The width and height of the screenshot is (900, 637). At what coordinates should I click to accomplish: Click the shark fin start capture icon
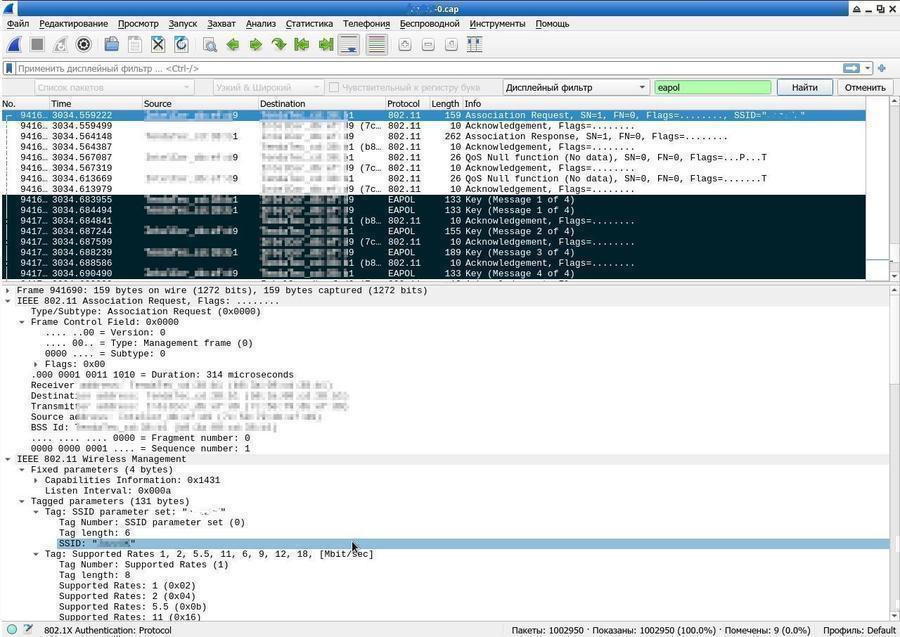point(14,45)
